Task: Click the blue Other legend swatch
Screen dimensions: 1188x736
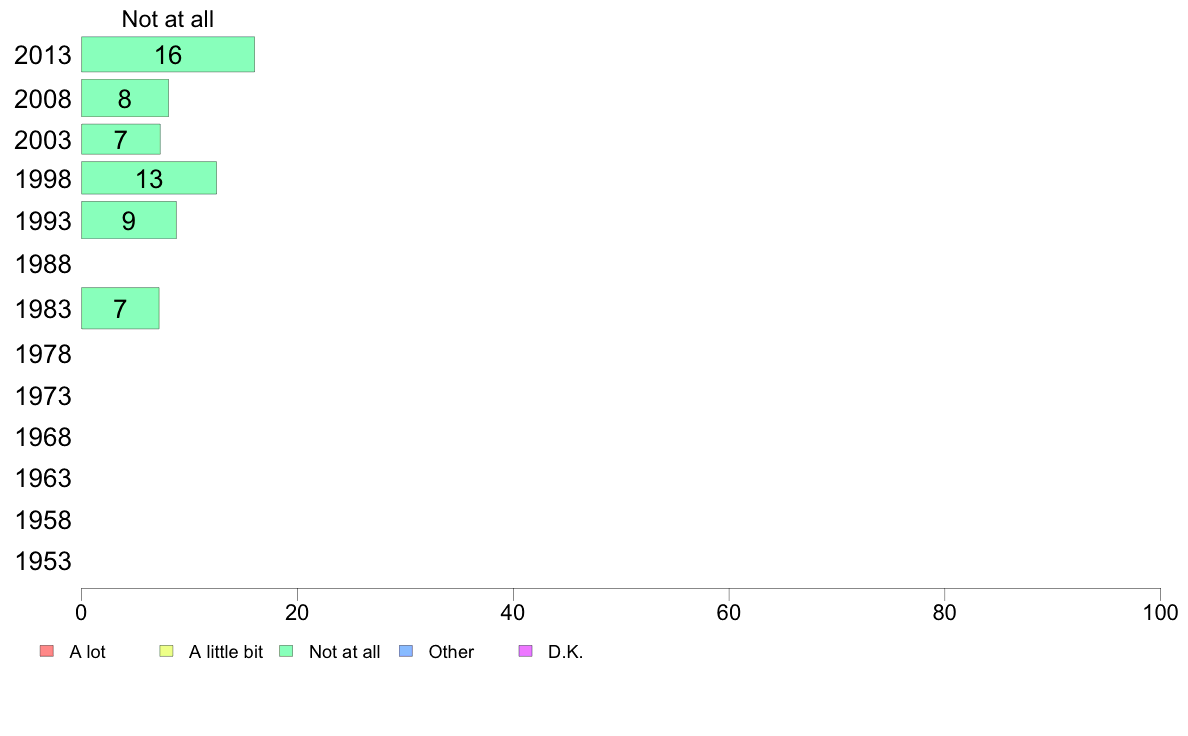Action: click(x=406, y=651)
